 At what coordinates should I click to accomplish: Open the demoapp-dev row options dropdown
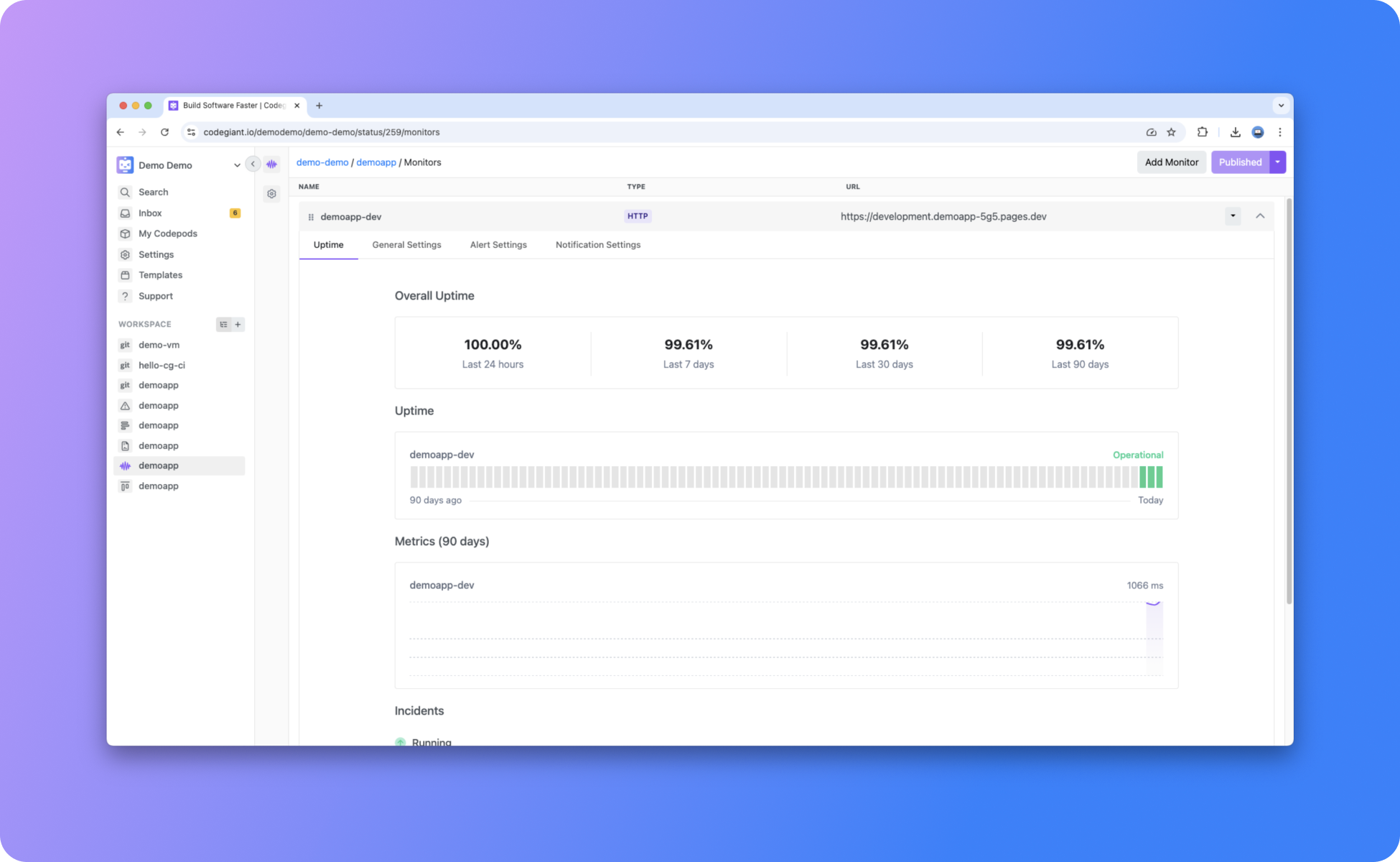click(x=1233, y=216)
